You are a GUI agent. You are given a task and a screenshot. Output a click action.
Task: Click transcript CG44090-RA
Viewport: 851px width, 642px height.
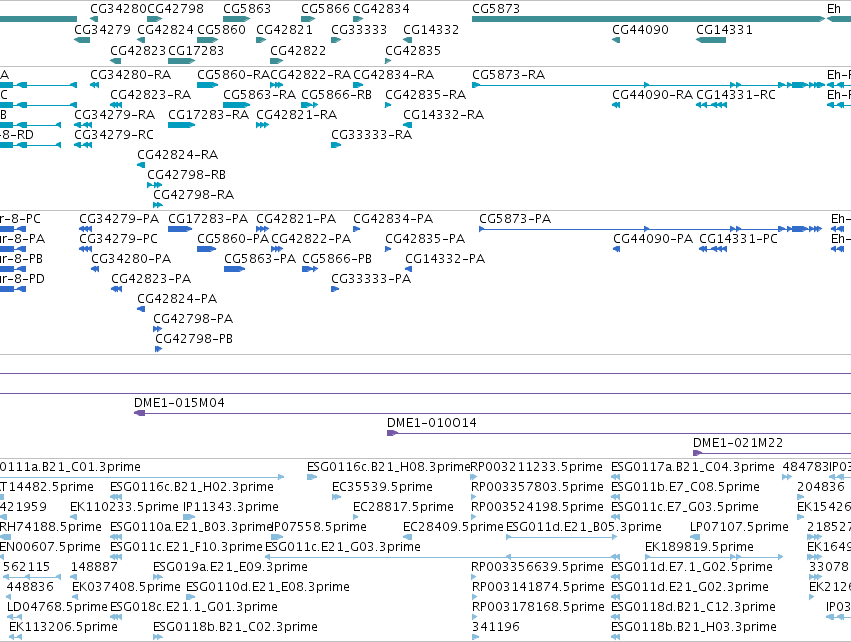click(652, 94)
